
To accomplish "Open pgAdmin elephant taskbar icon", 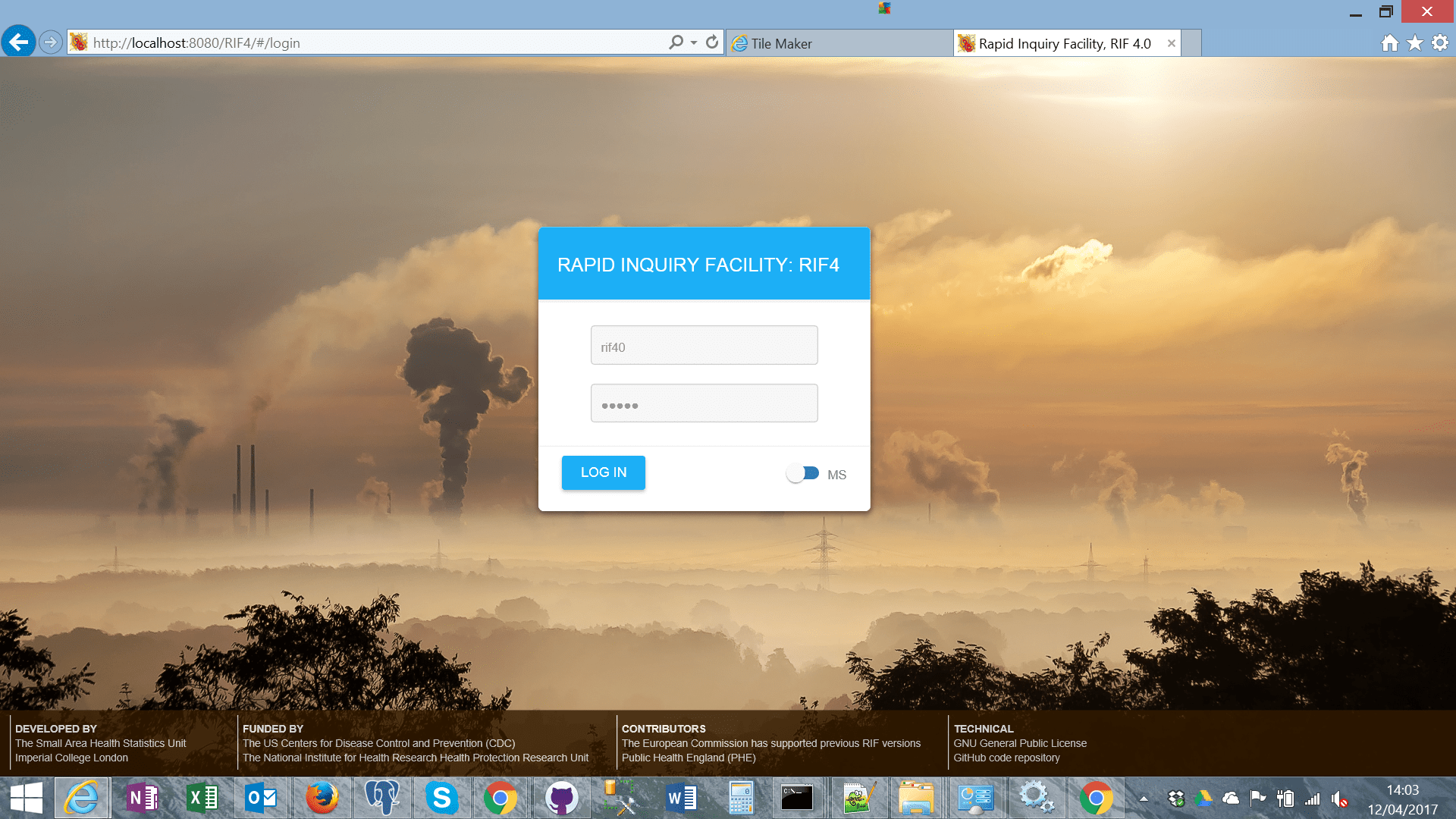I will pos(381,798).
